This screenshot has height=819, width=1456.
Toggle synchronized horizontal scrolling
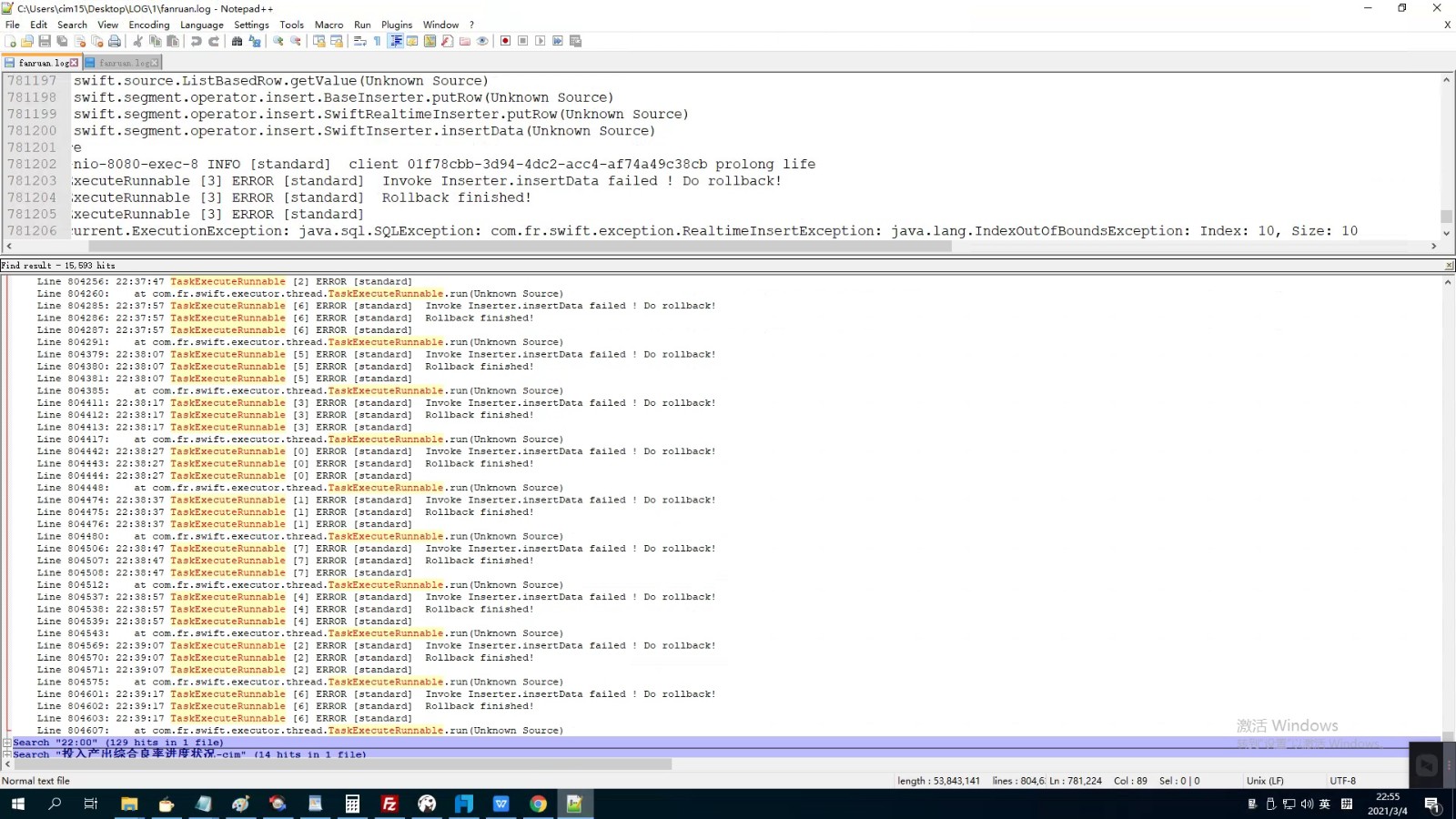tap(337, 41)
